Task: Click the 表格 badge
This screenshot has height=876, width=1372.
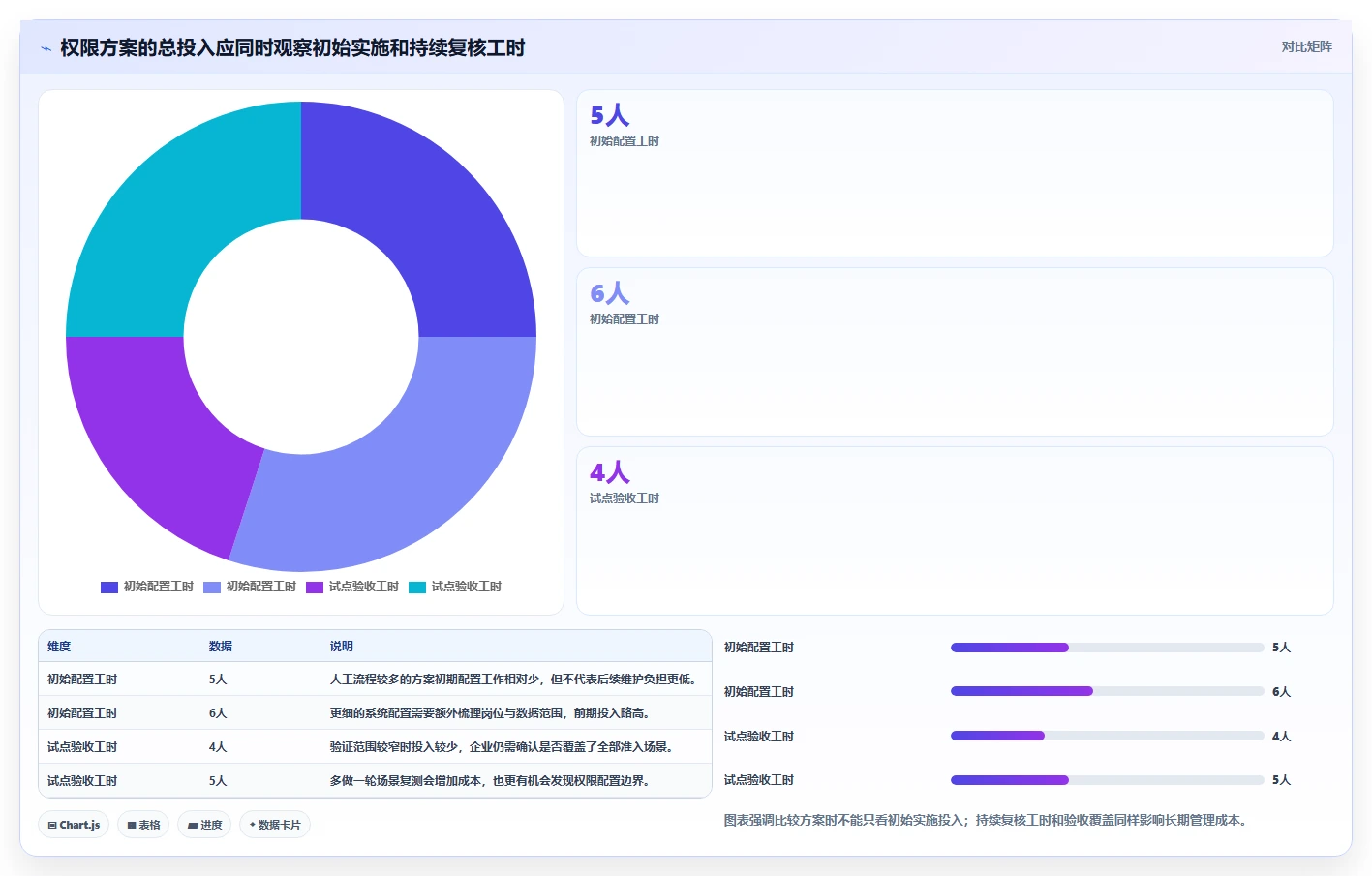Action: coord(143,825)
